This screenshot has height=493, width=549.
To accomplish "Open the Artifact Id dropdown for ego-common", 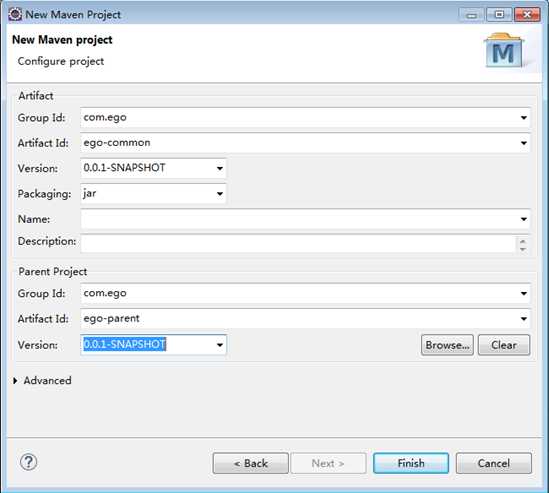I will tap(523, 143).
